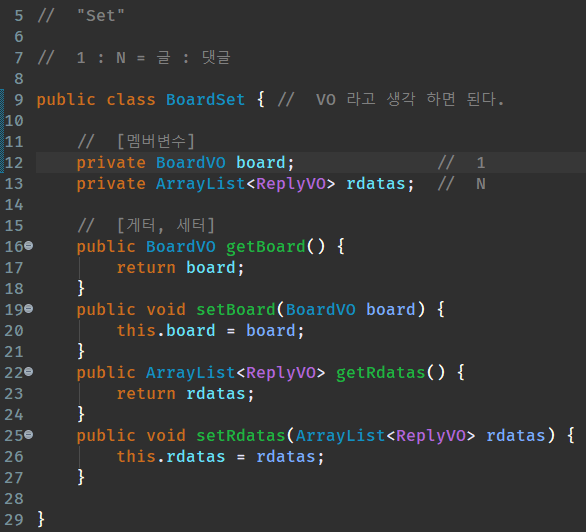Screen dimensions: 586x532
Task: Click ReplyVO generic type on line 13
Action: (291, 184)
